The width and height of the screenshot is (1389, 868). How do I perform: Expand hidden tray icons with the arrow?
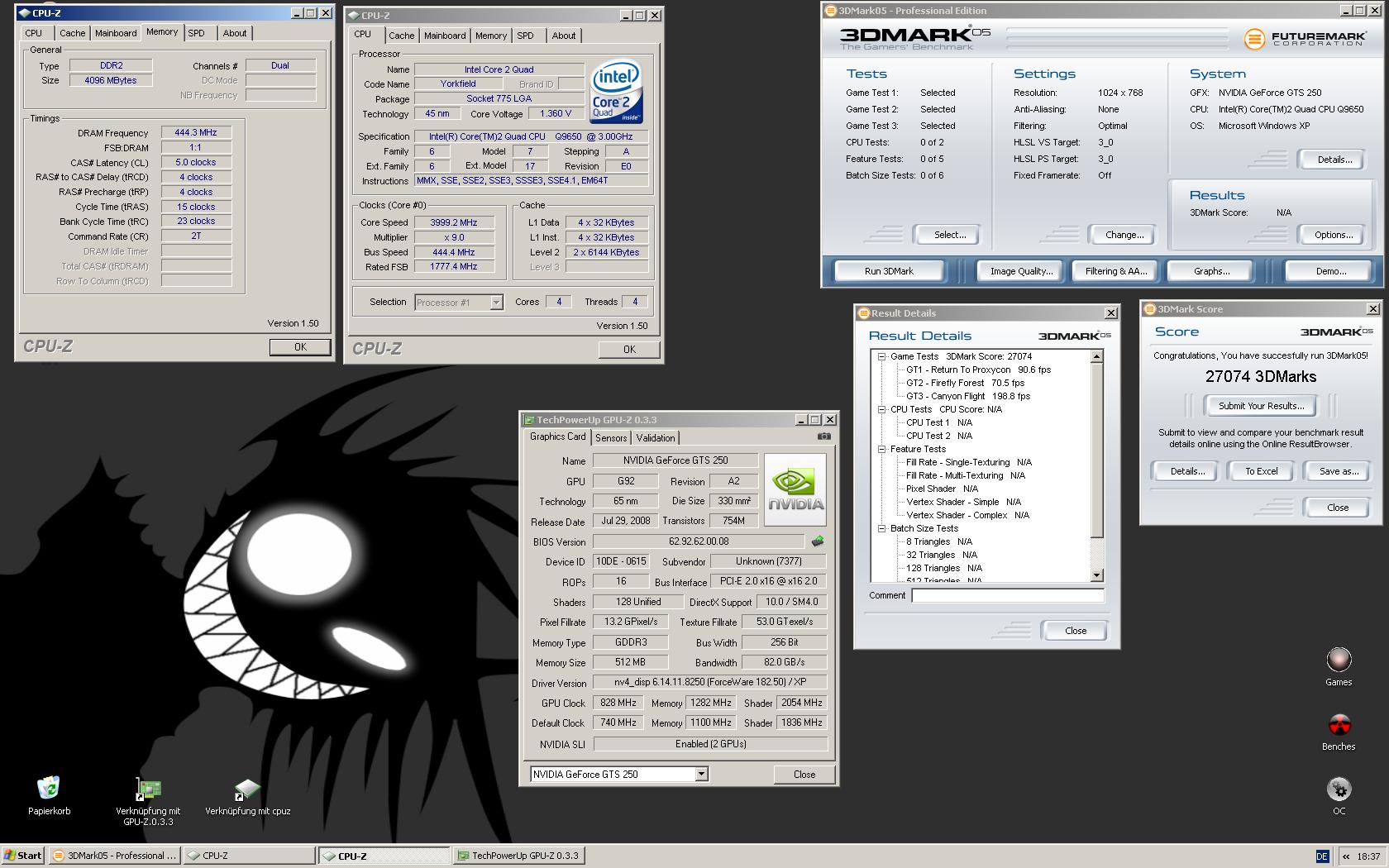[1346, 856]
